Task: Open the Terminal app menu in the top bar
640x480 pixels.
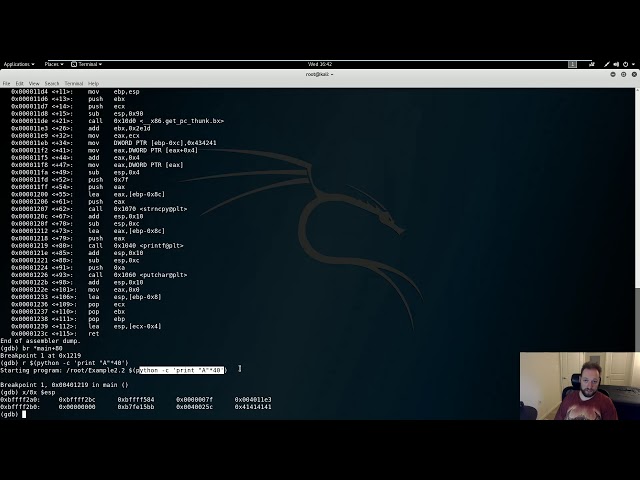Action: (x=87, y=64)
